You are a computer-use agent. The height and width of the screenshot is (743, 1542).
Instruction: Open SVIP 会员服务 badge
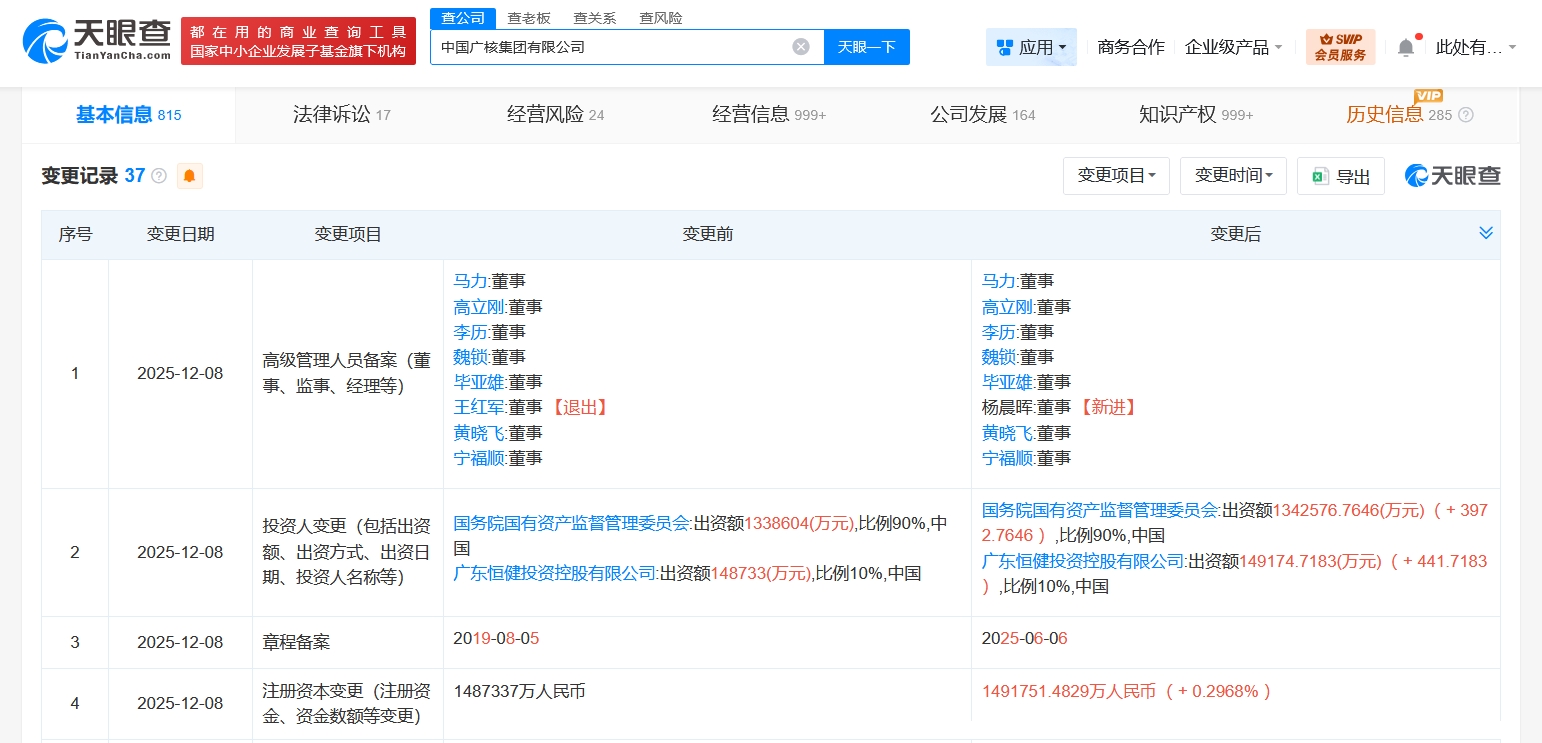pos(1340,47)
